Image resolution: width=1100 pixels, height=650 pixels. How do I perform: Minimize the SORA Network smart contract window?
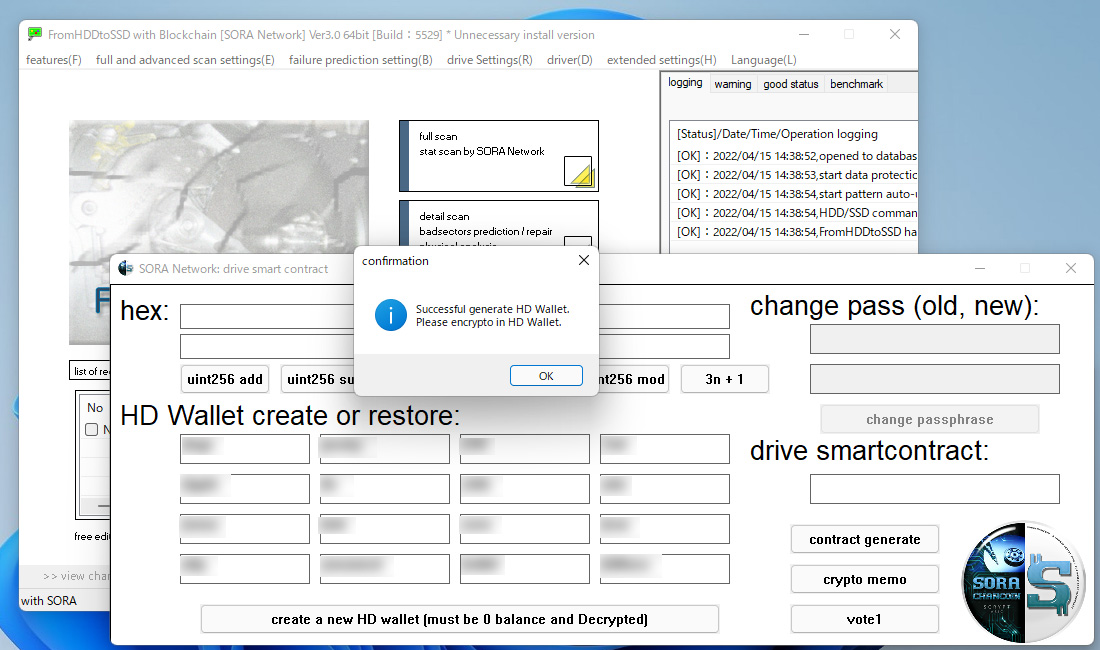point(980,269)
